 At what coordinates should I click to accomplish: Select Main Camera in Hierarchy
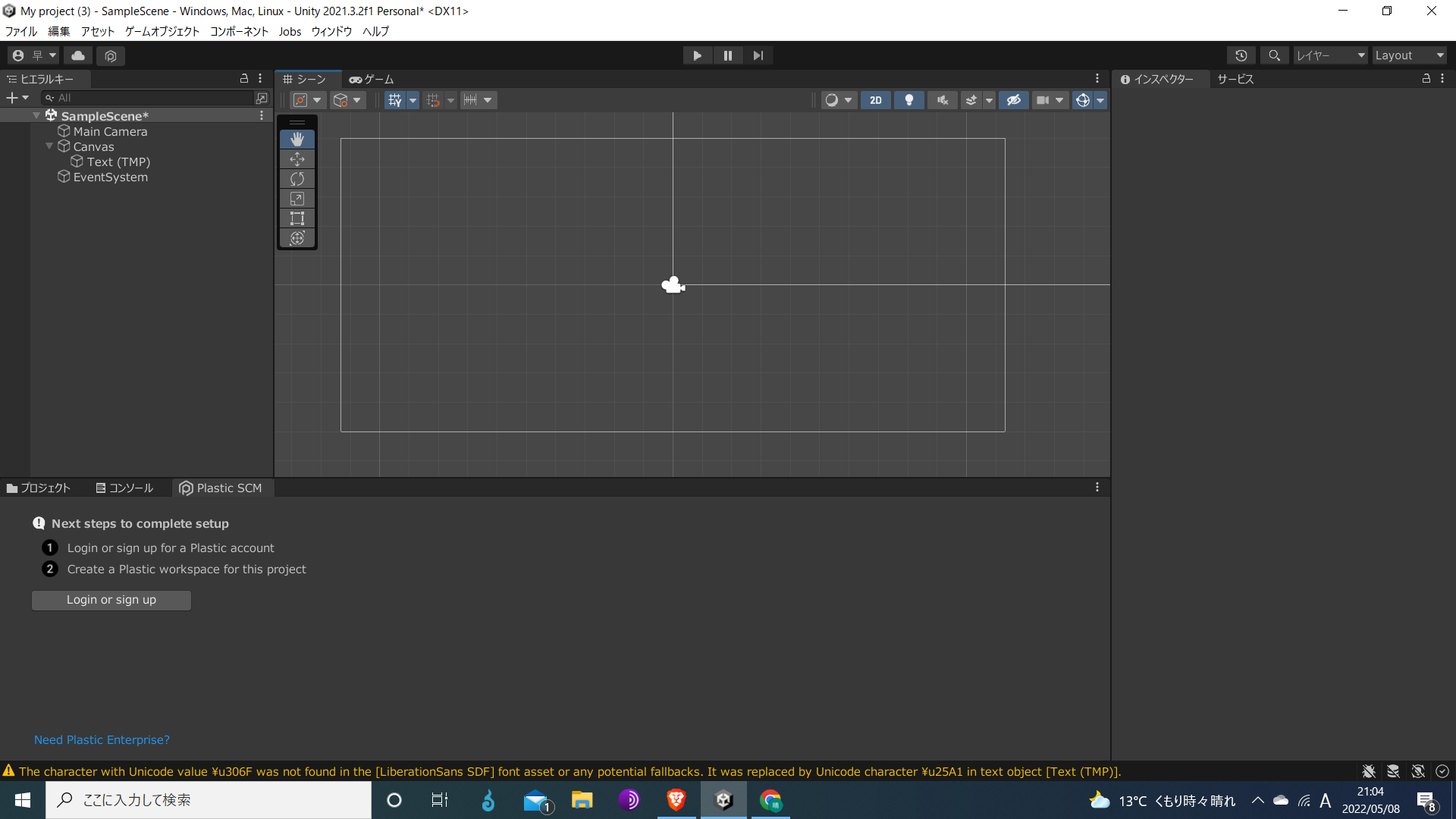coord(110,131)
